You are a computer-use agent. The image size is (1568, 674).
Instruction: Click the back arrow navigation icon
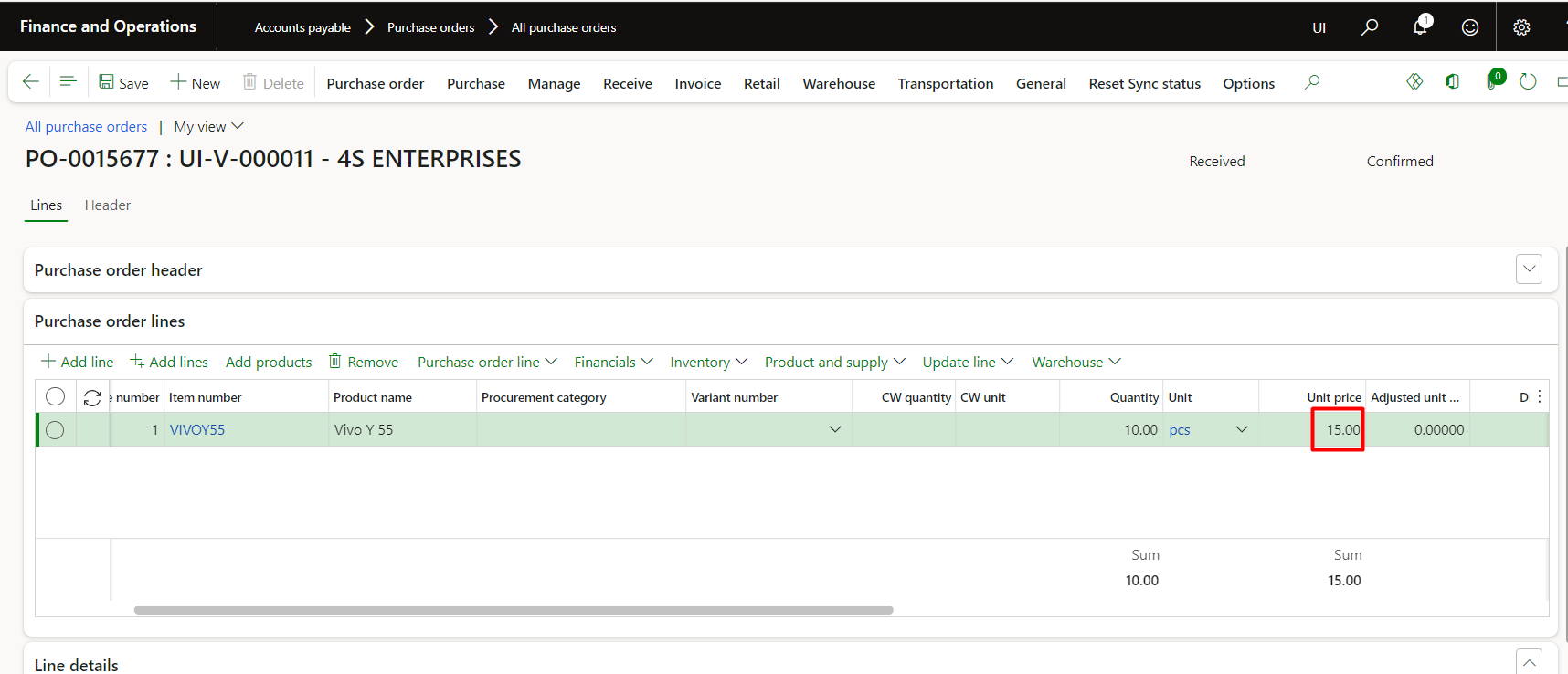(30, 82)
